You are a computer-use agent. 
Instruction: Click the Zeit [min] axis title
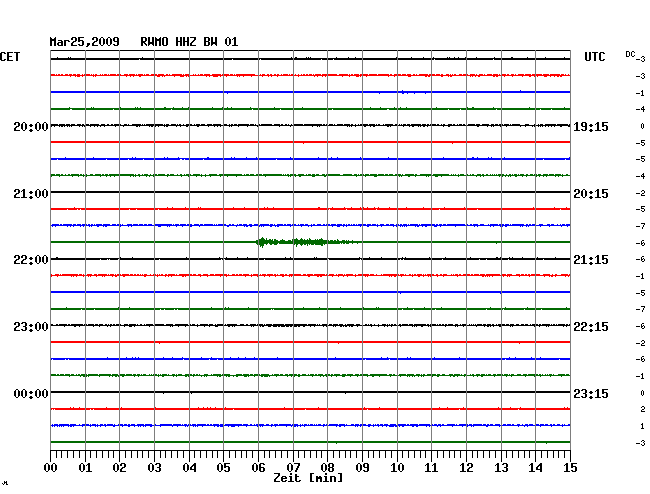(308, 478)
